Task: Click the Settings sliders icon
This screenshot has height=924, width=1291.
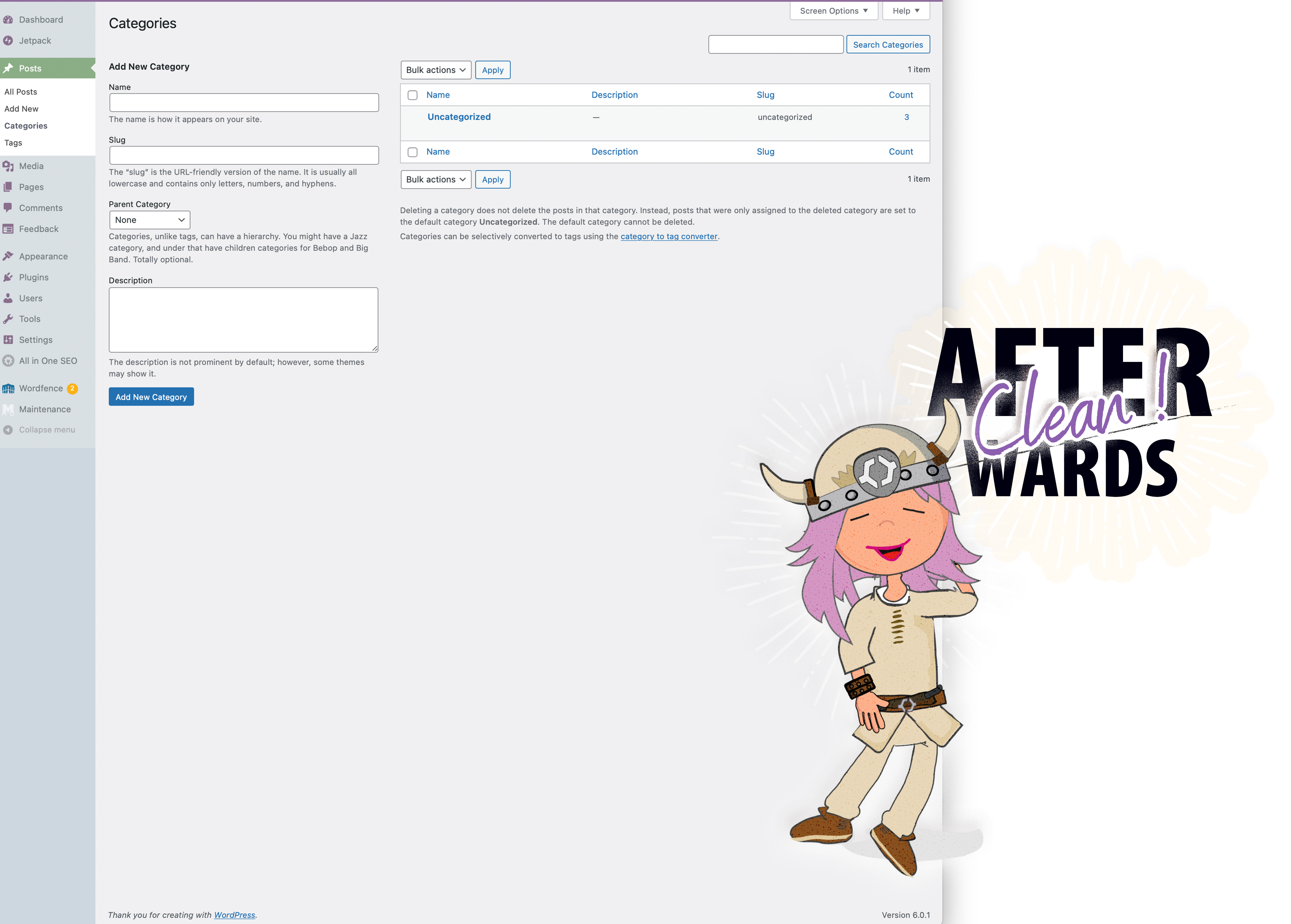Action: click(8, 340)
